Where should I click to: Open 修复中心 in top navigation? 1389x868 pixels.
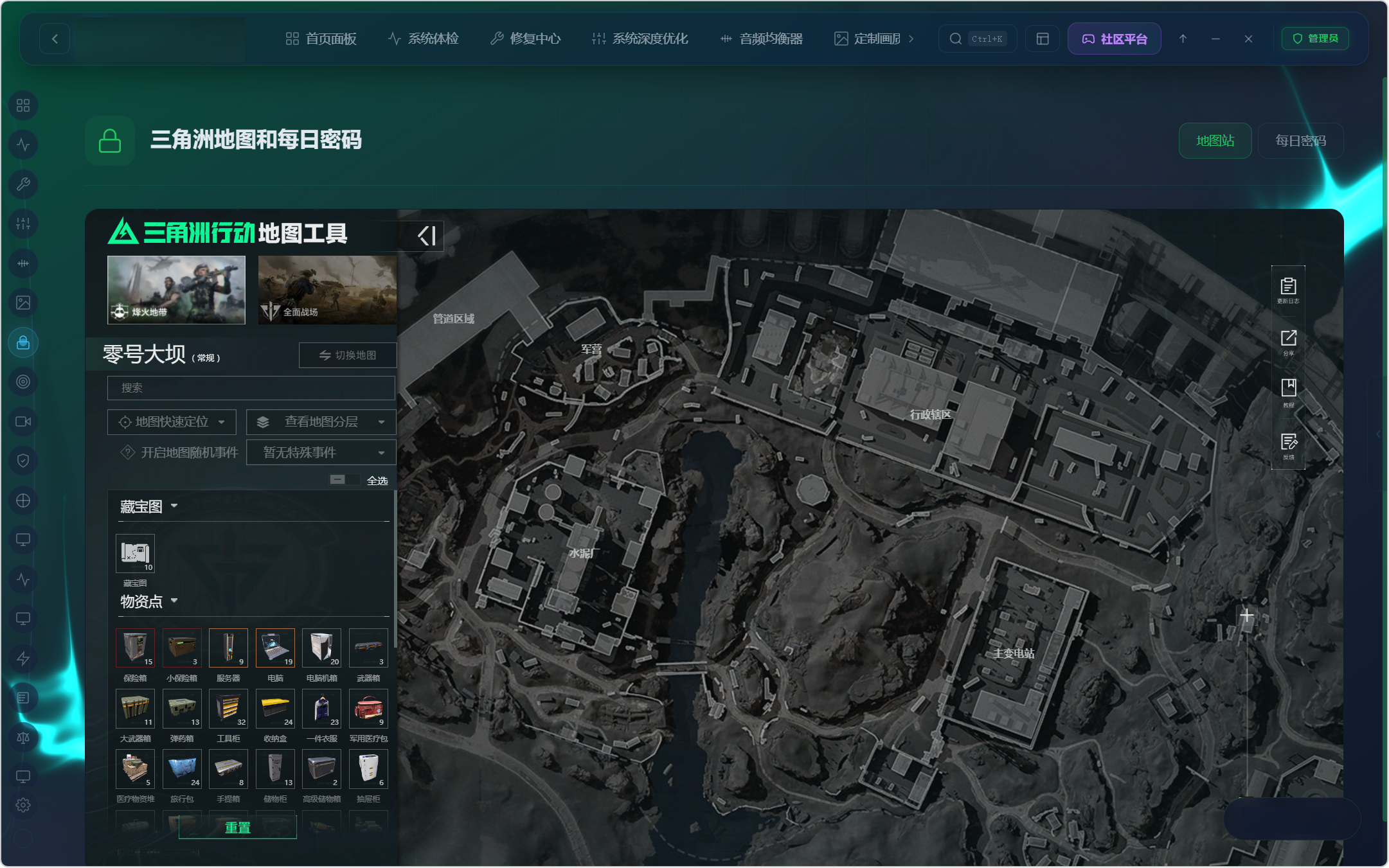[525, 39]
